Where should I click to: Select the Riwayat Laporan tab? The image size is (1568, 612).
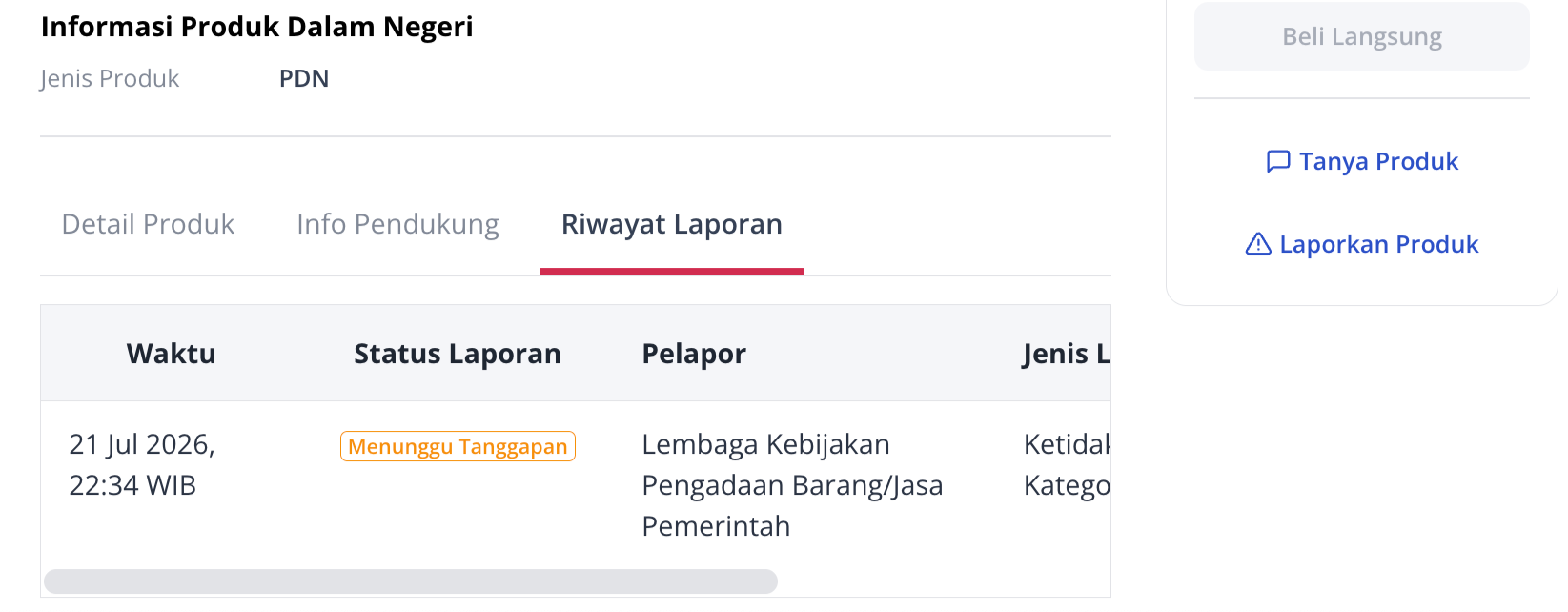672,224
